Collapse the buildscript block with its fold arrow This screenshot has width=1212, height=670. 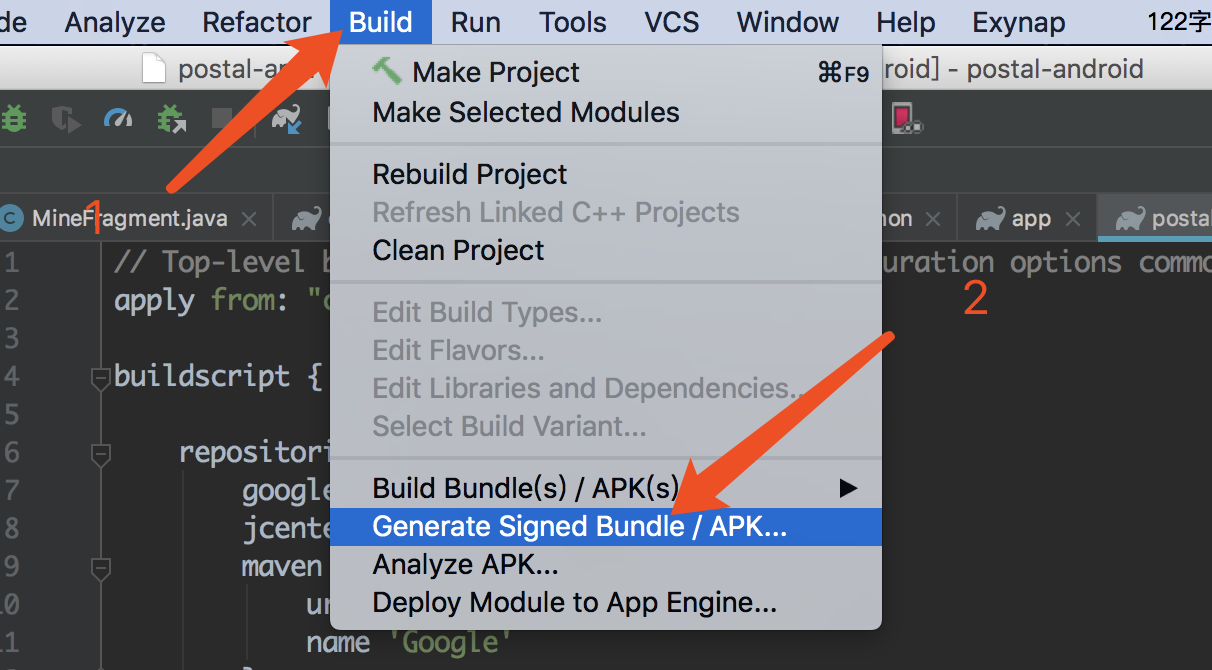99,379
